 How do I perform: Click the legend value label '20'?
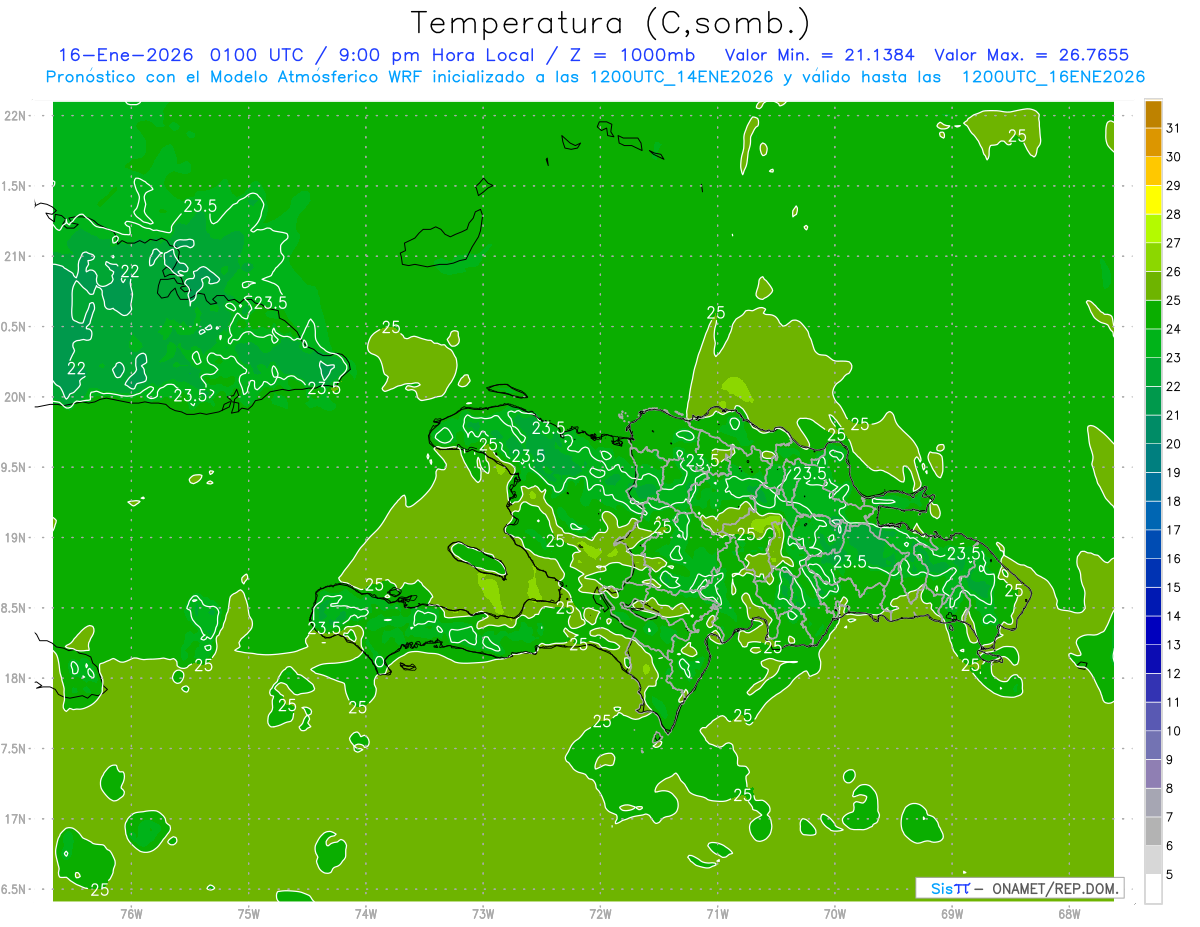[x=1174, y=444]
